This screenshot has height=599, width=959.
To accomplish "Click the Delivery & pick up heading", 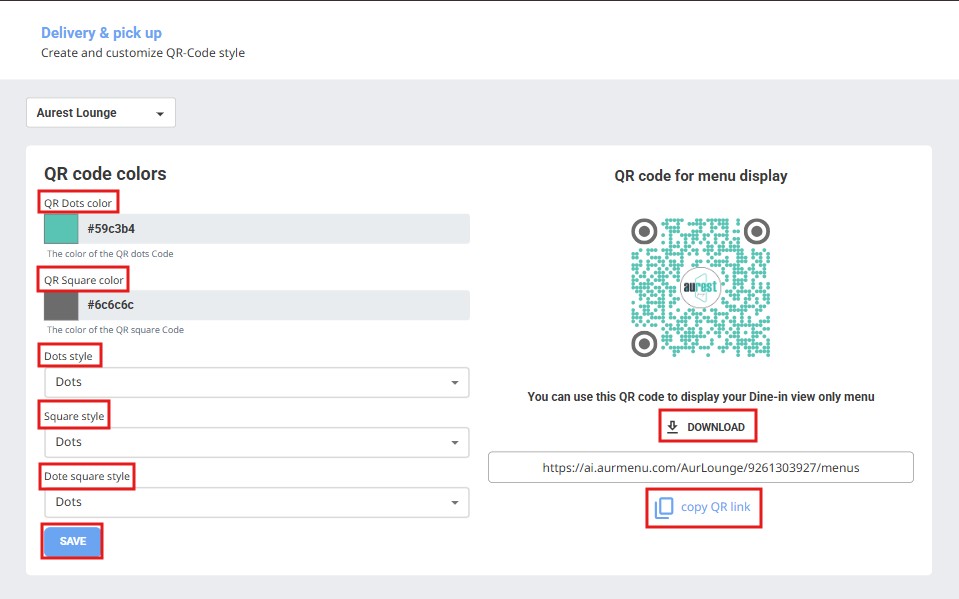I will tap(101, 33).
